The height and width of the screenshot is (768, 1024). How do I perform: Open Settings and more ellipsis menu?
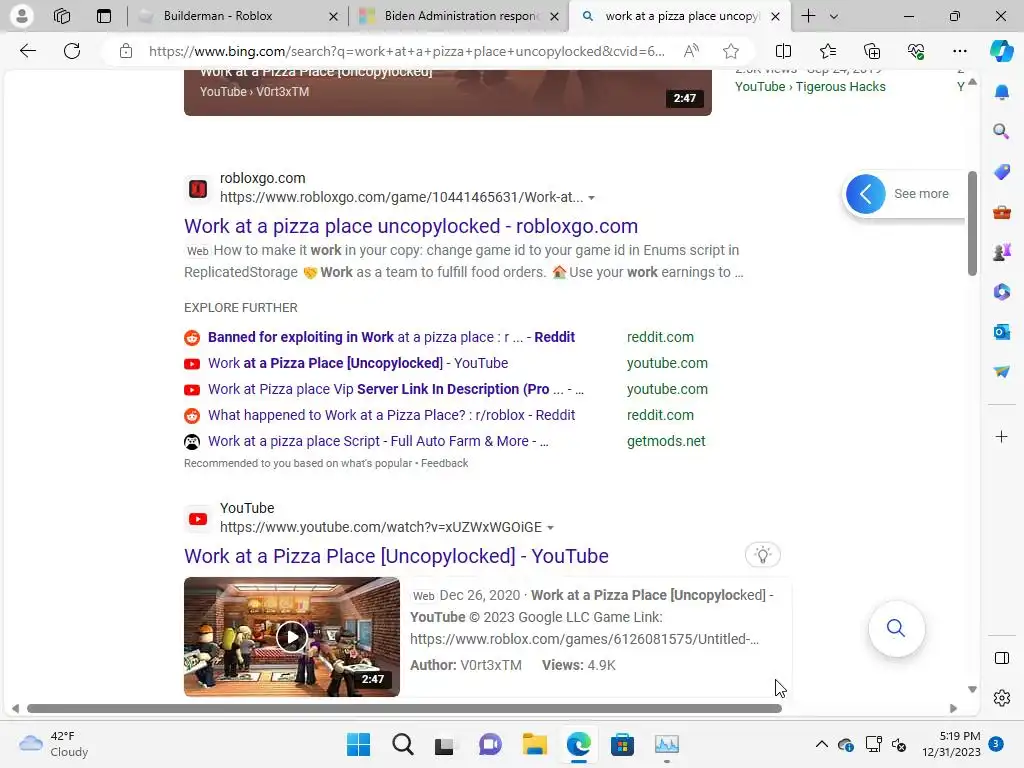pyautogui.click(x=959, y=51)
